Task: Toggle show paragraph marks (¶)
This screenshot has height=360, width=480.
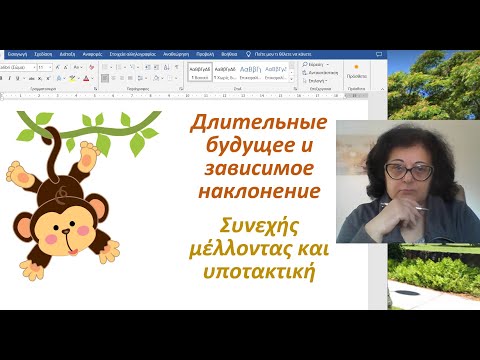Action: 177,67
